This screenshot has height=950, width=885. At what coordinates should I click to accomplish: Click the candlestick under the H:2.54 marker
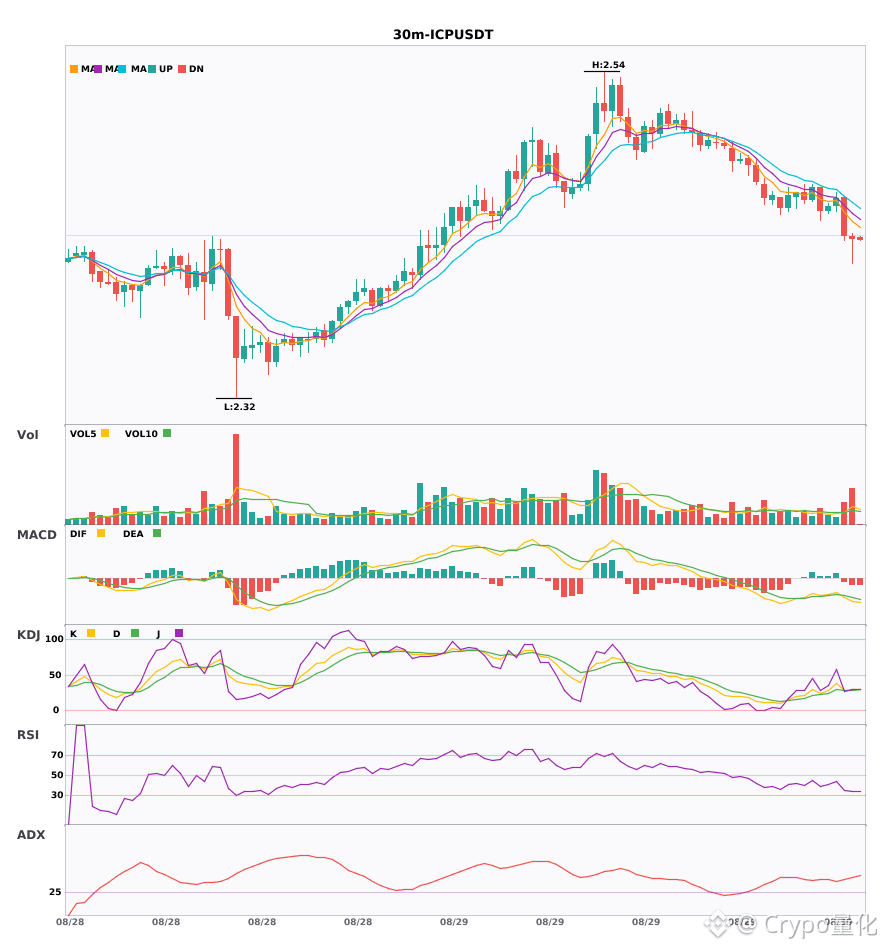click(x=604, y=97)
